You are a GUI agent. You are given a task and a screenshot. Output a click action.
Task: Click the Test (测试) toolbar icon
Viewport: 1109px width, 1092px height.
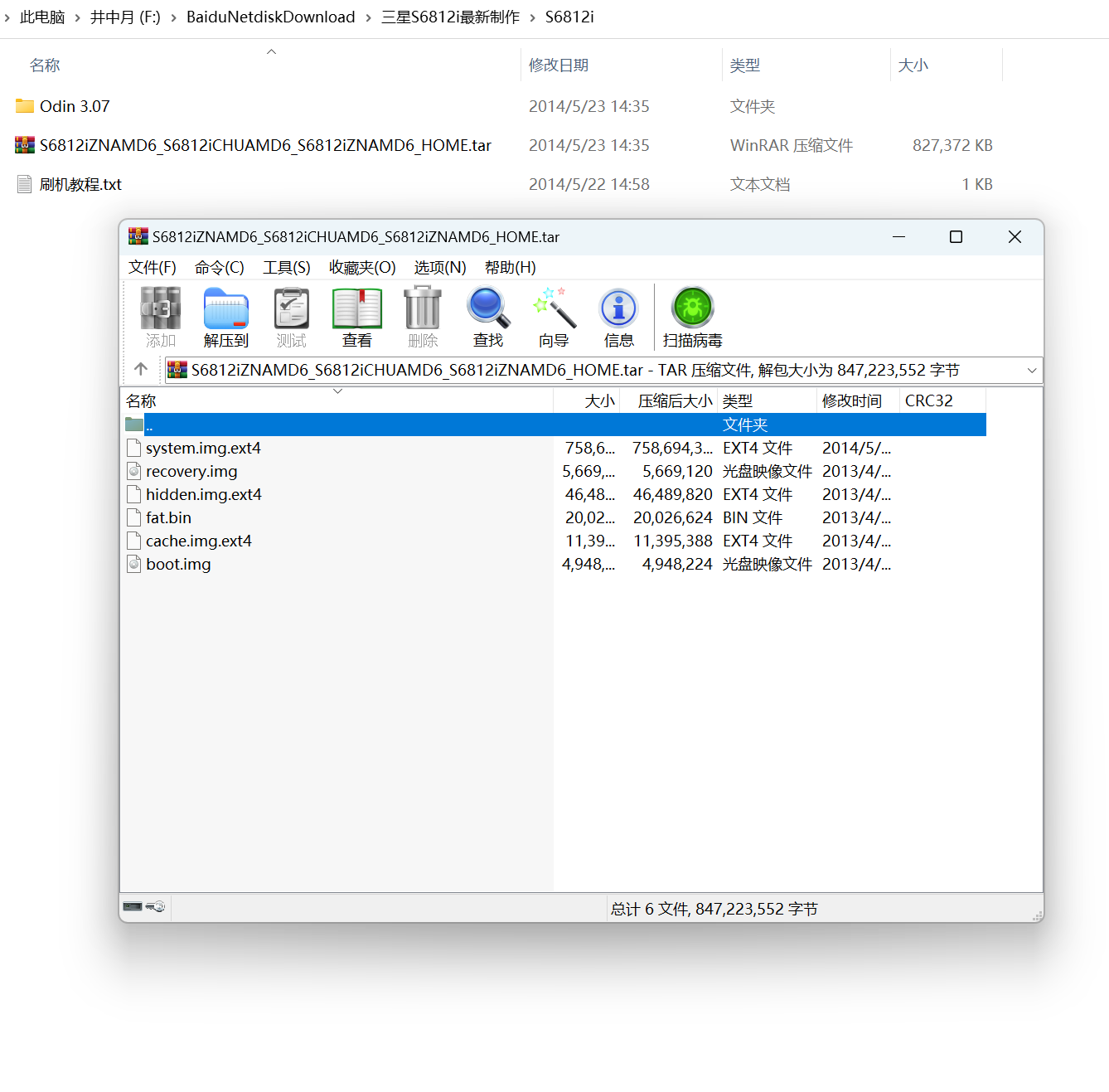point(291,308)
